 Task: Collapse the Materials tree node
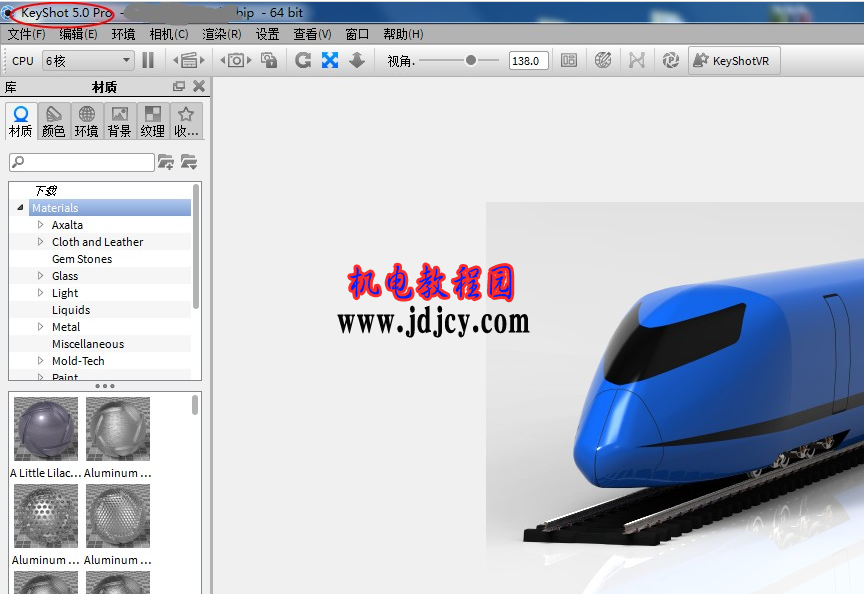click(20, 208)
